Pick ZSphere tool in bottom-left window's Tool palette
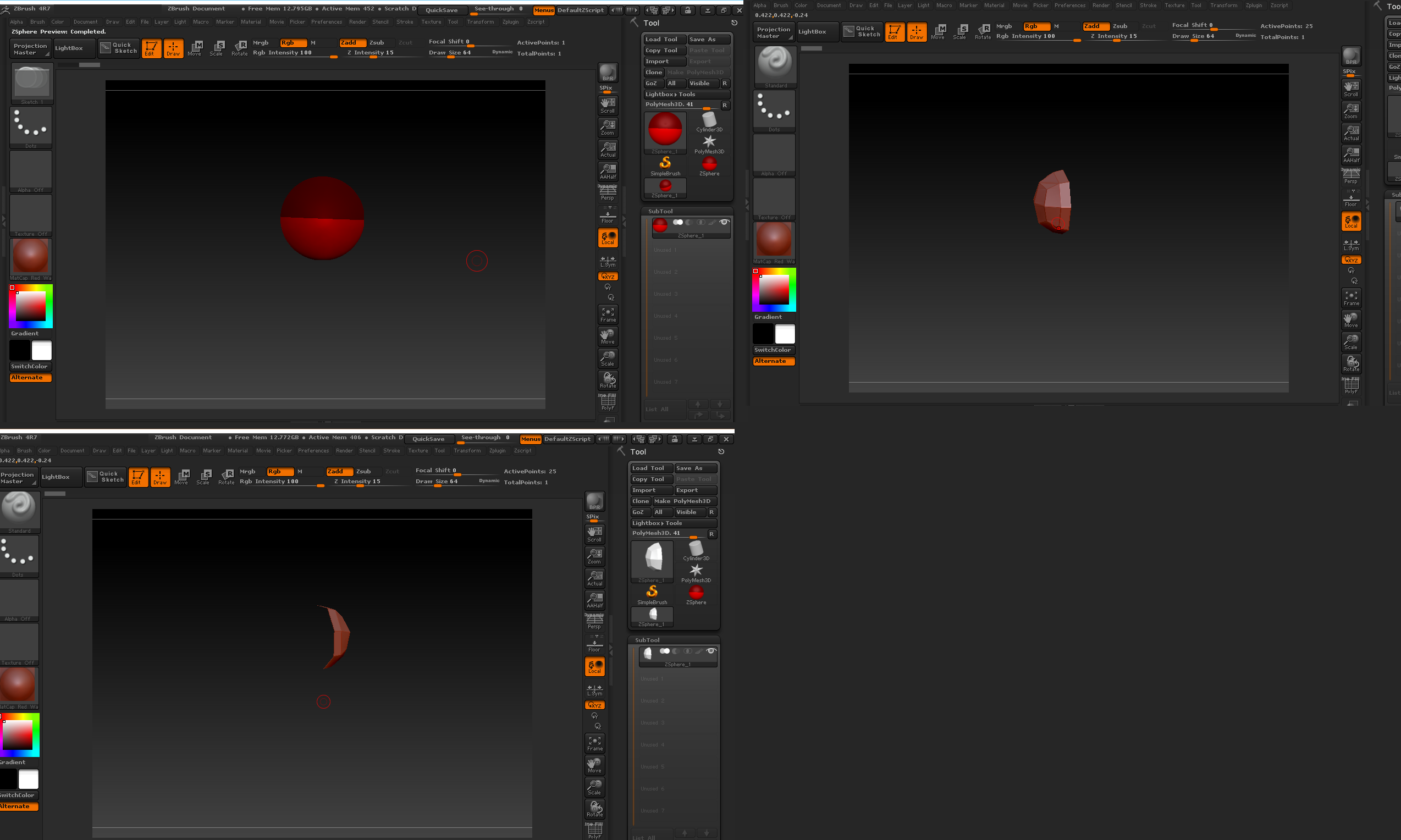 point(696,595)
